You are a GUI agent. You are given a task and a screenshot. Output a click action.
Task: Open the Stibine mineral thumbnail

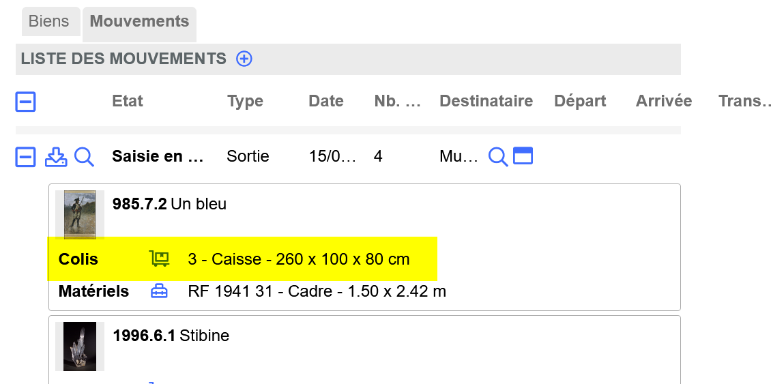(x=80, y=346)
